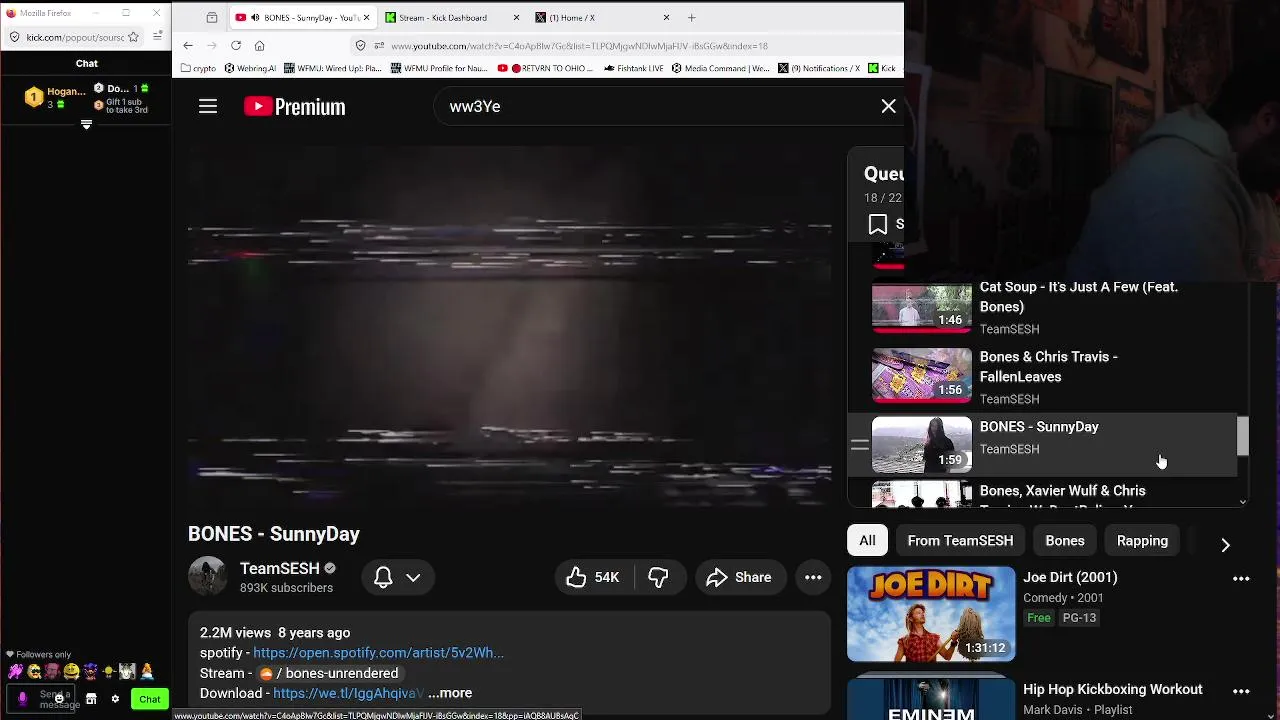Show more filter chips with right arrow
The width and height of the screenshot is (1280, 720).
tap(1225, 545)
